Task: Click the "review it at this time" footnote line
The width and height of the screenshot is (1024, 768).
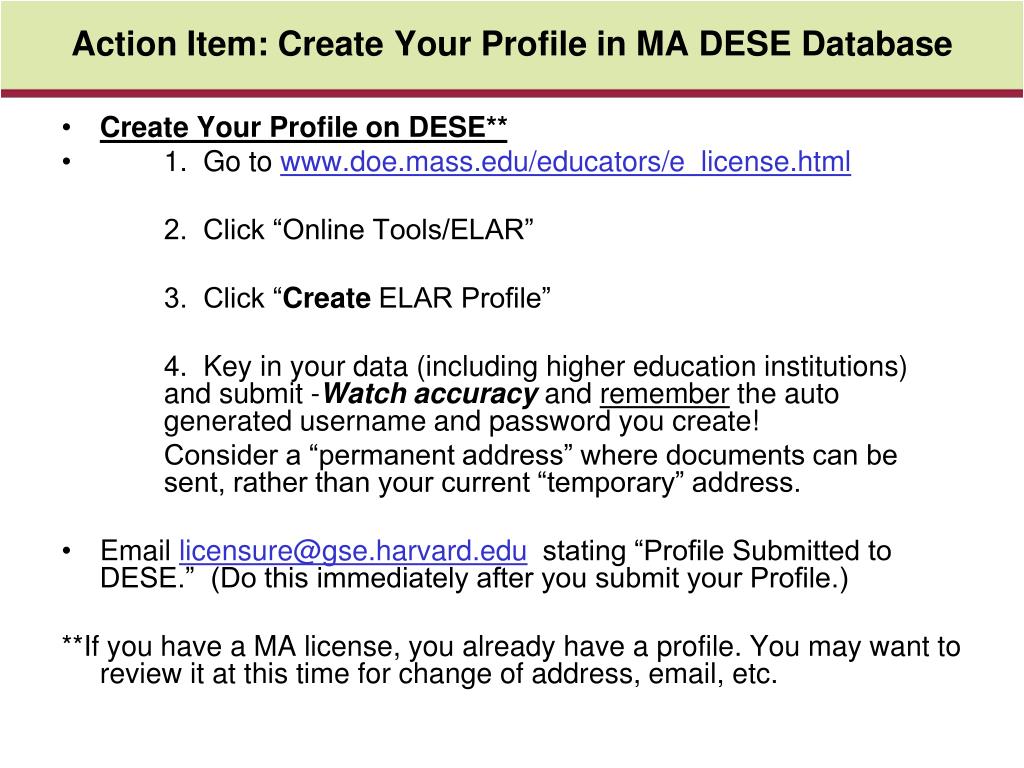Action: [x=439, y=674]
